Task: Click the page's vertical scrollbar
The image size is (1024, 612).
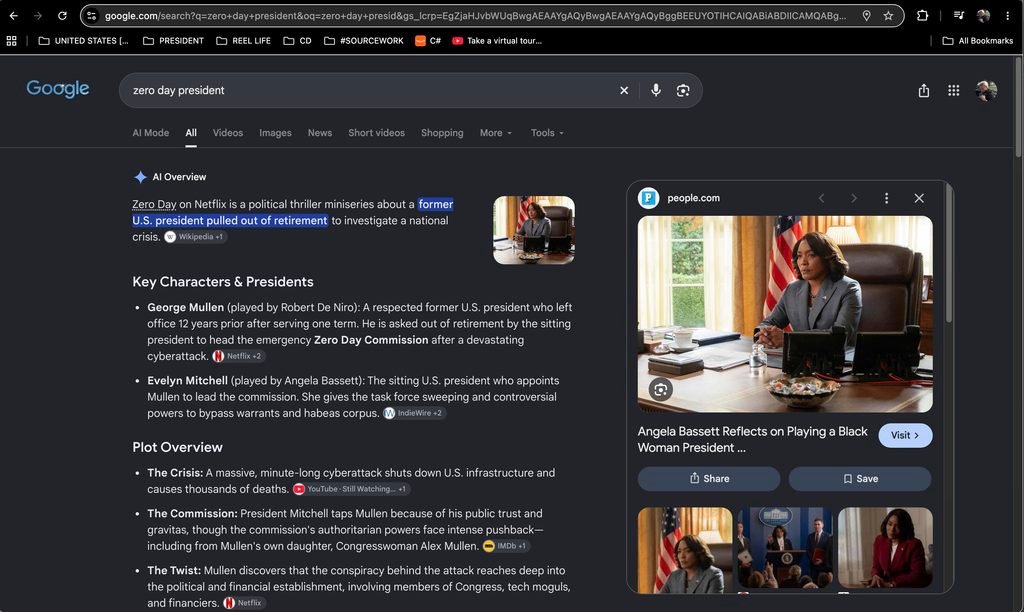Action: point(1017,108)
